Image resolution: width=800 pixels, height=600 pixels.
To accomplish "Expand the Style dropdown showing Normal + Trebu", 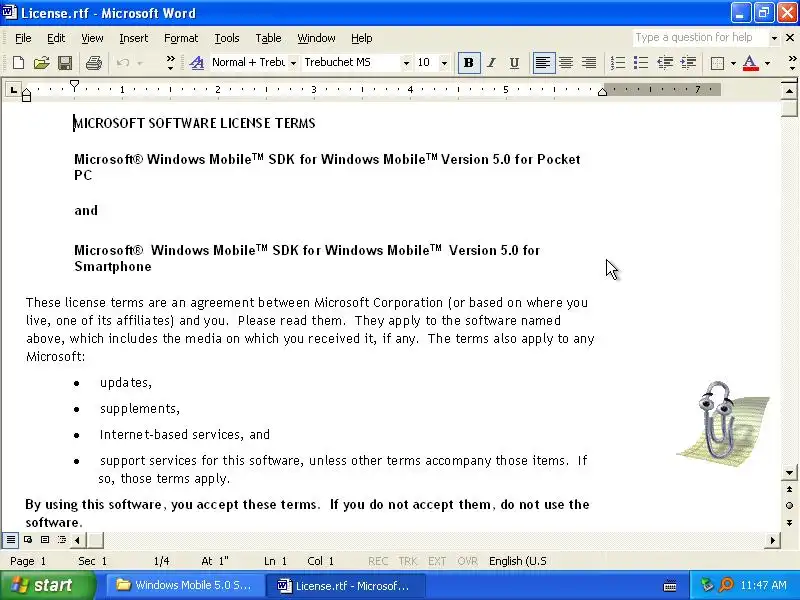I will point(293,63).
